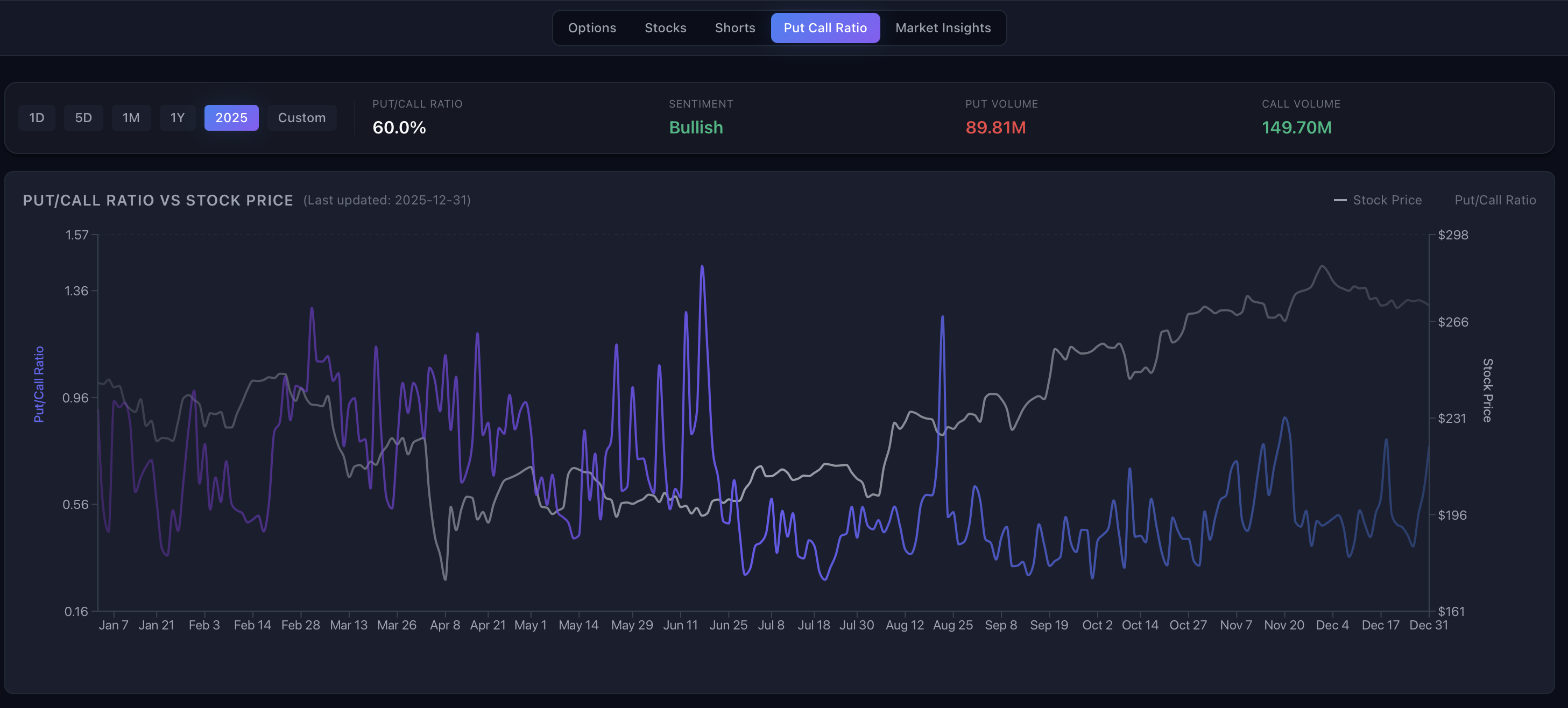Click the Stock Price legend line icon
1568x708 pixels.
pos(1340,200)
